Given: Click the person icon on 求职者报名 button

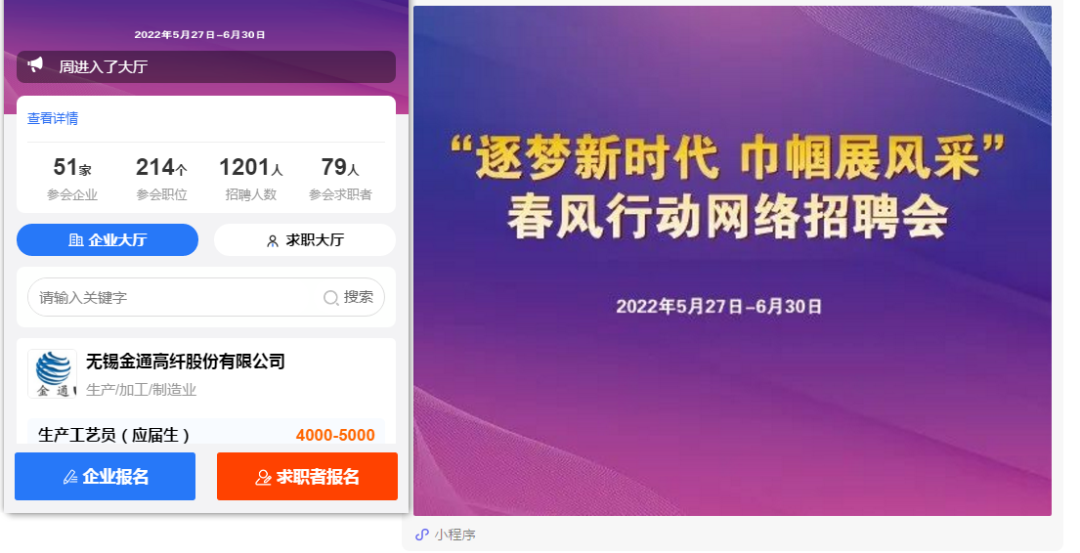Looking at the screenshot, I should 263,477.
